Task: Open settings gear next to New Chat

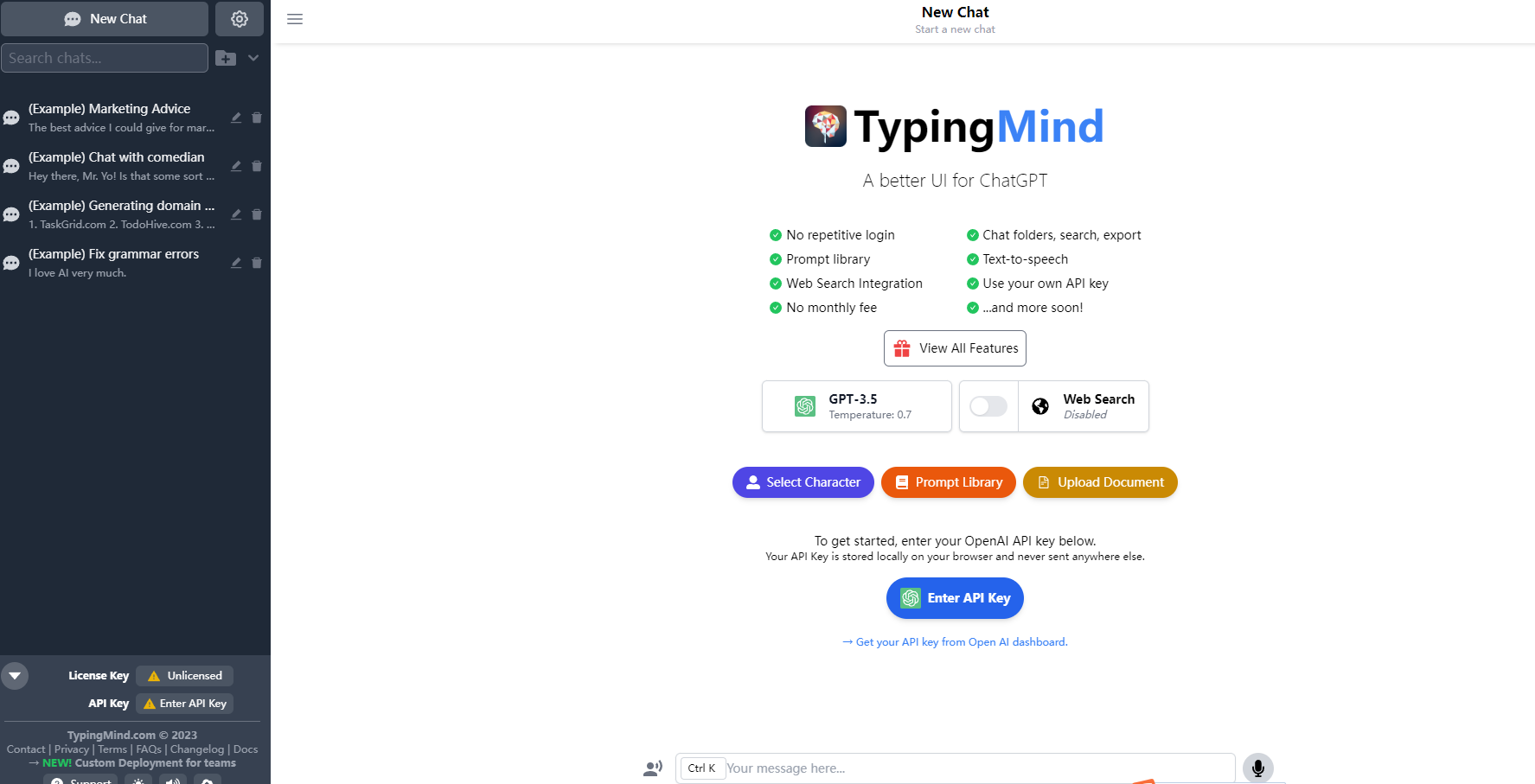Action: [x=240, y=19]
